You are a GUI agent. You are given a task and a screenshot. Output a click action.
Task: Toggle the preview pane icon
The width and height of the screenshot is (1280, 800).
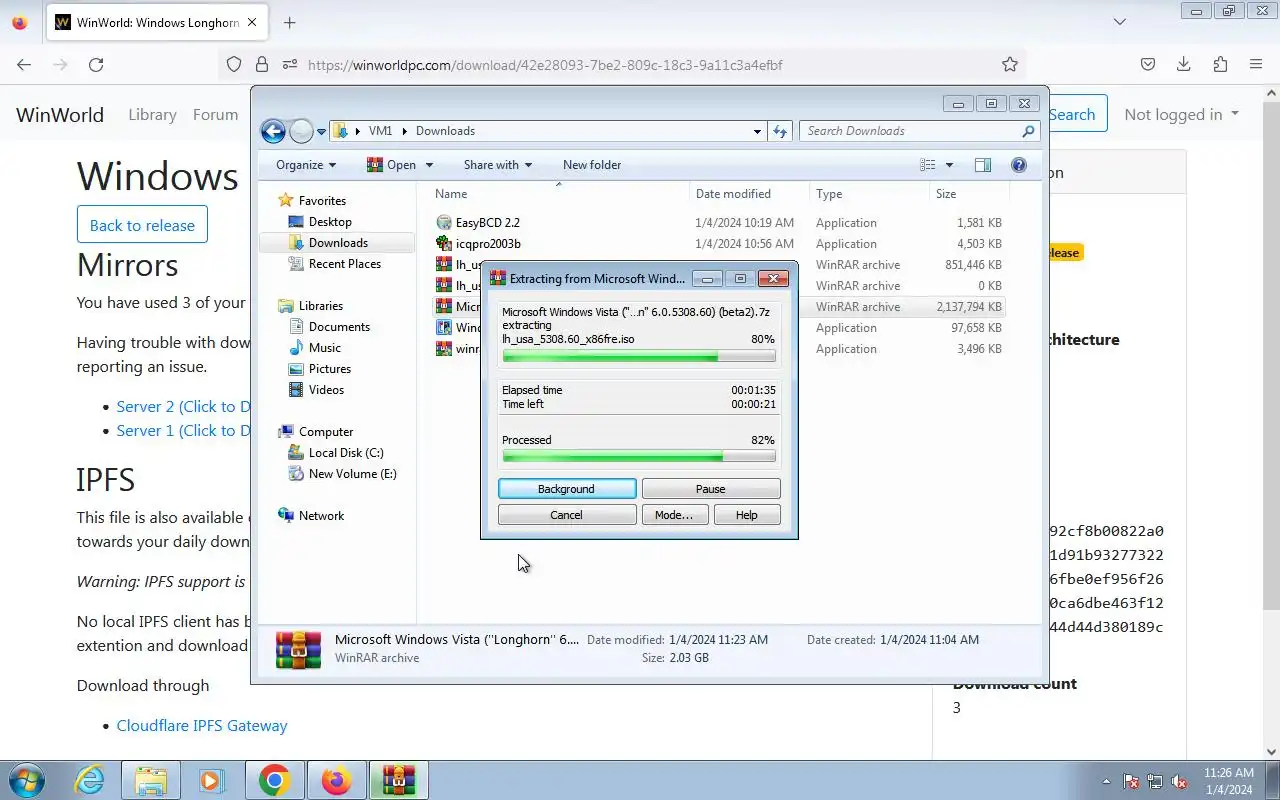(x=983, y=165)
